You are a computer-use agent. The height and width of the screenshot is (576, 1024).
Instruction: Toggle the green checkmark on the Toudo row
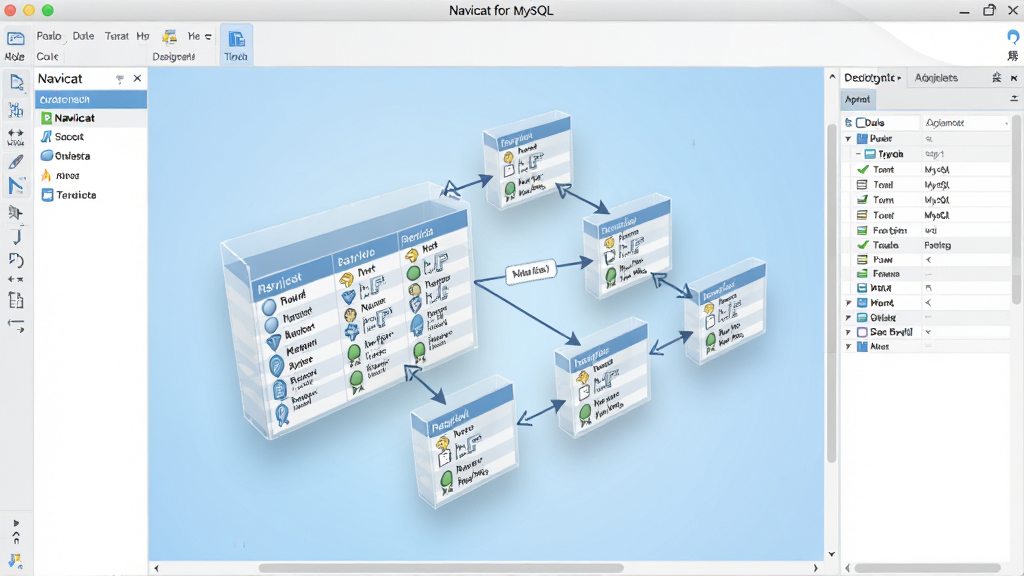(863, 245)
